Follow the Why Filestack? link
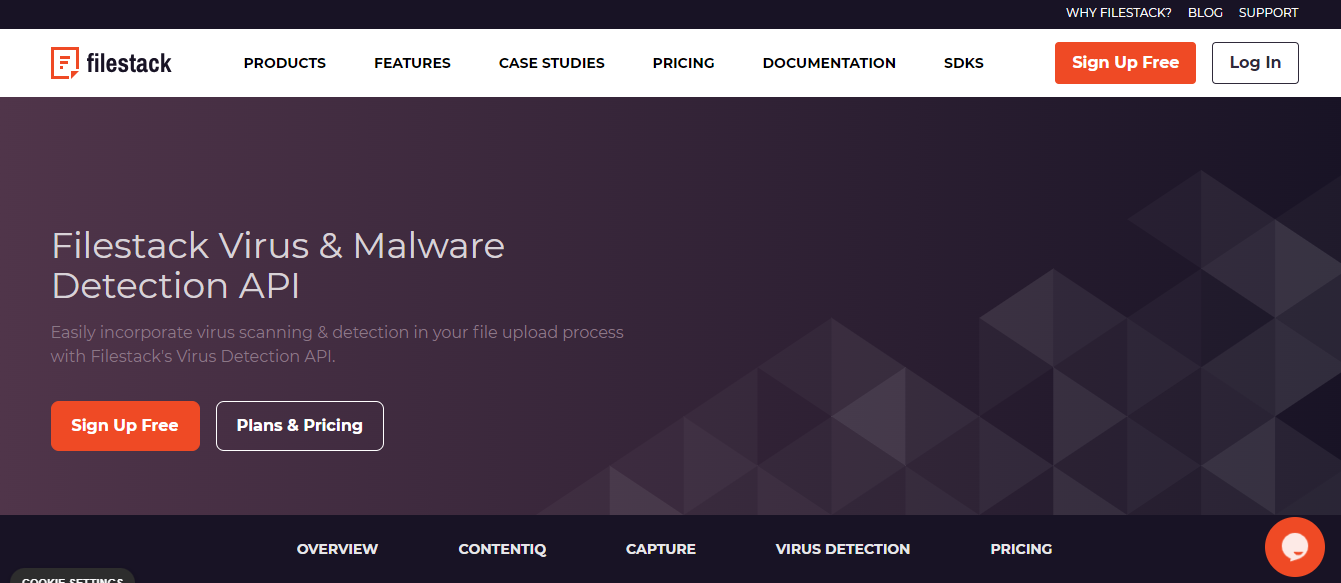This screenshot has width=1341, height=583. 1118,13
